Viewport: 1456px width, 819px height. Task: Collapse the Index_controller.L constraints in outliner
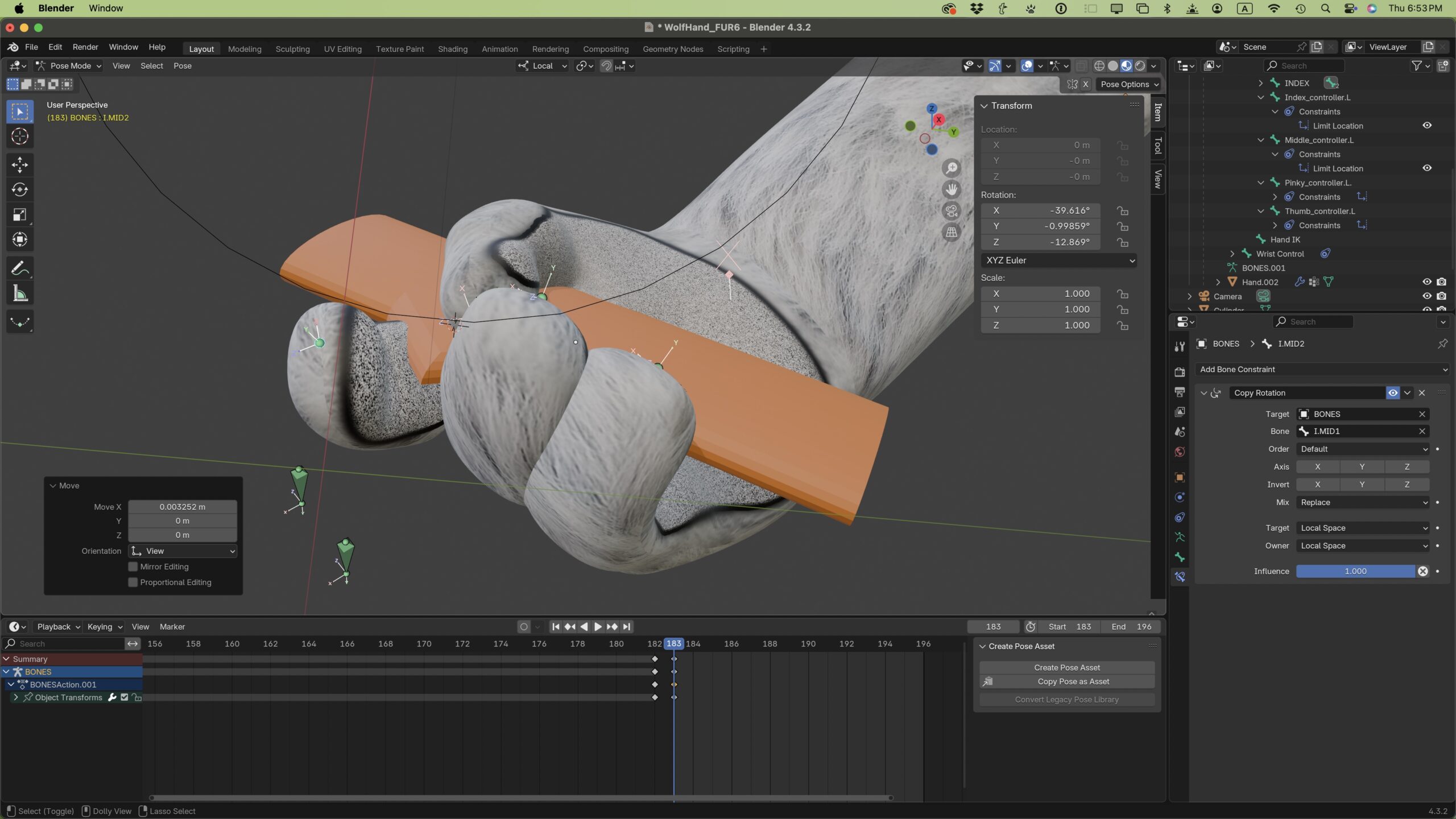(x=1276, y=111)
